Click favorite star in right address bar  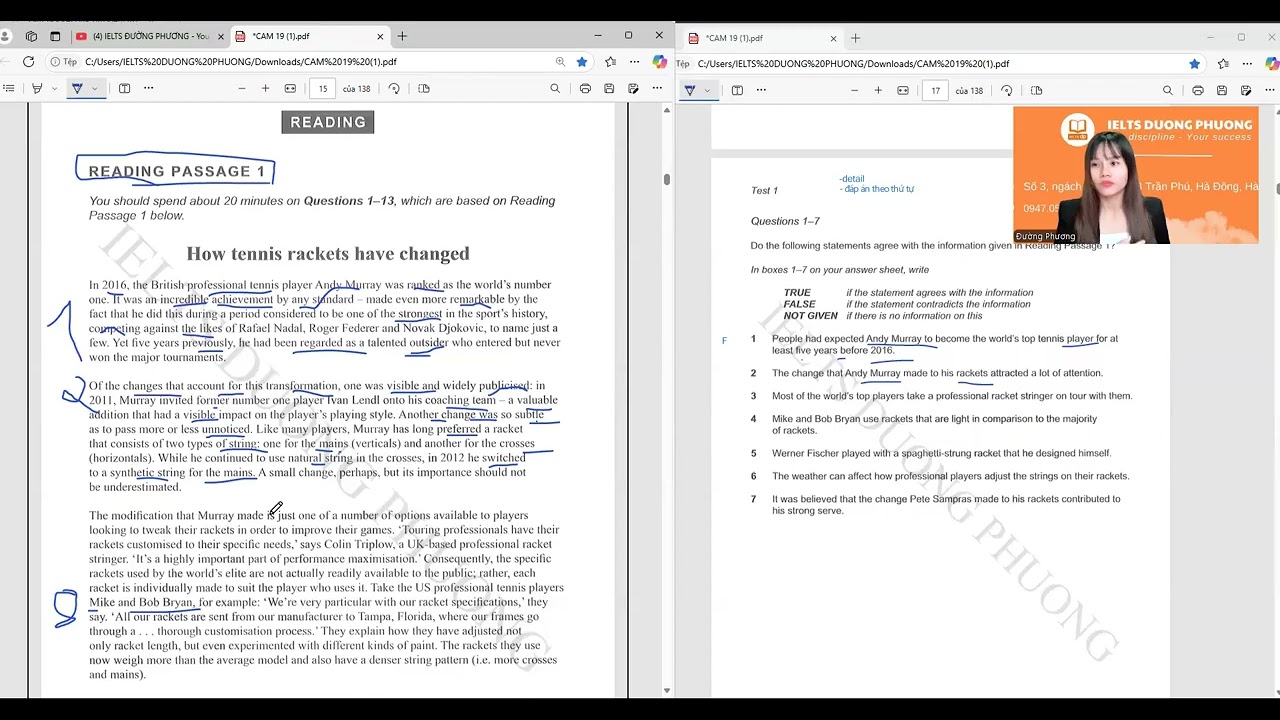(x=1194, y=63)
